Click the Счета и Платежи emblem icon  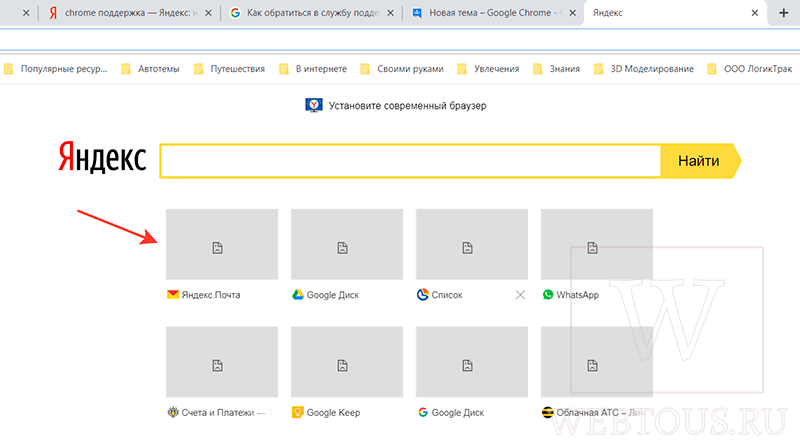[x=173, y=412]
